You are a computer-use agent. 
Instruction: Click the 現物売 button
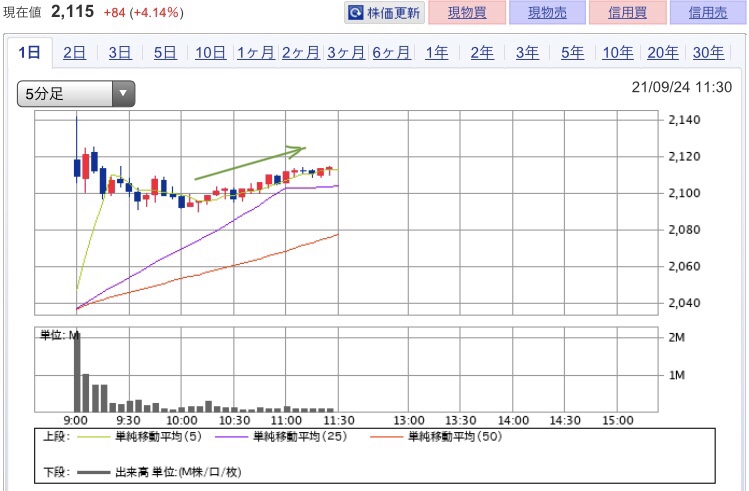[547, 12]
